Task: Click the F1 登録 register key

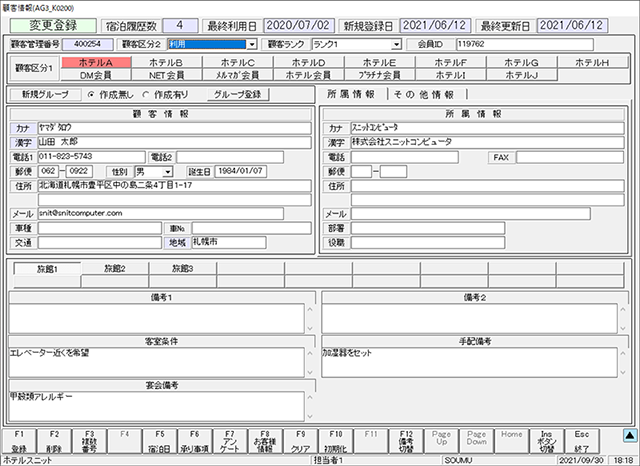Action: [19, 441]
